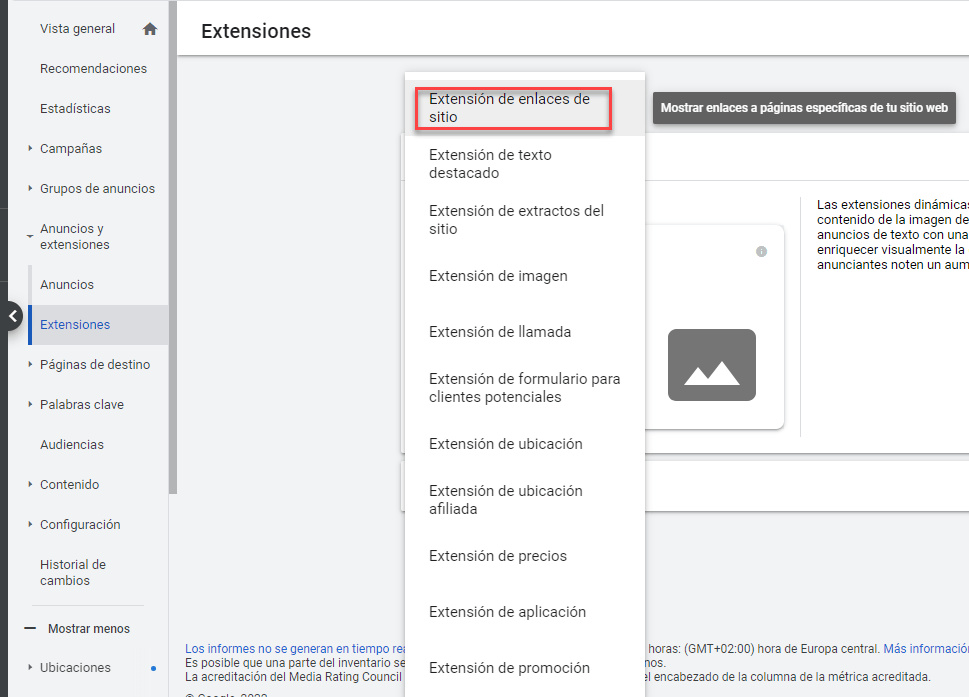Click the sidebar vertical scrollbar
This screenshot has height=697, width=969.
[173, 250]
